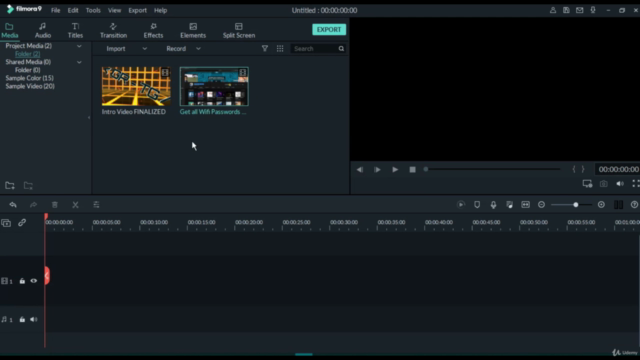Switch to the Elements tab
The image size is (640, 360).
click(x=193, y=30)
